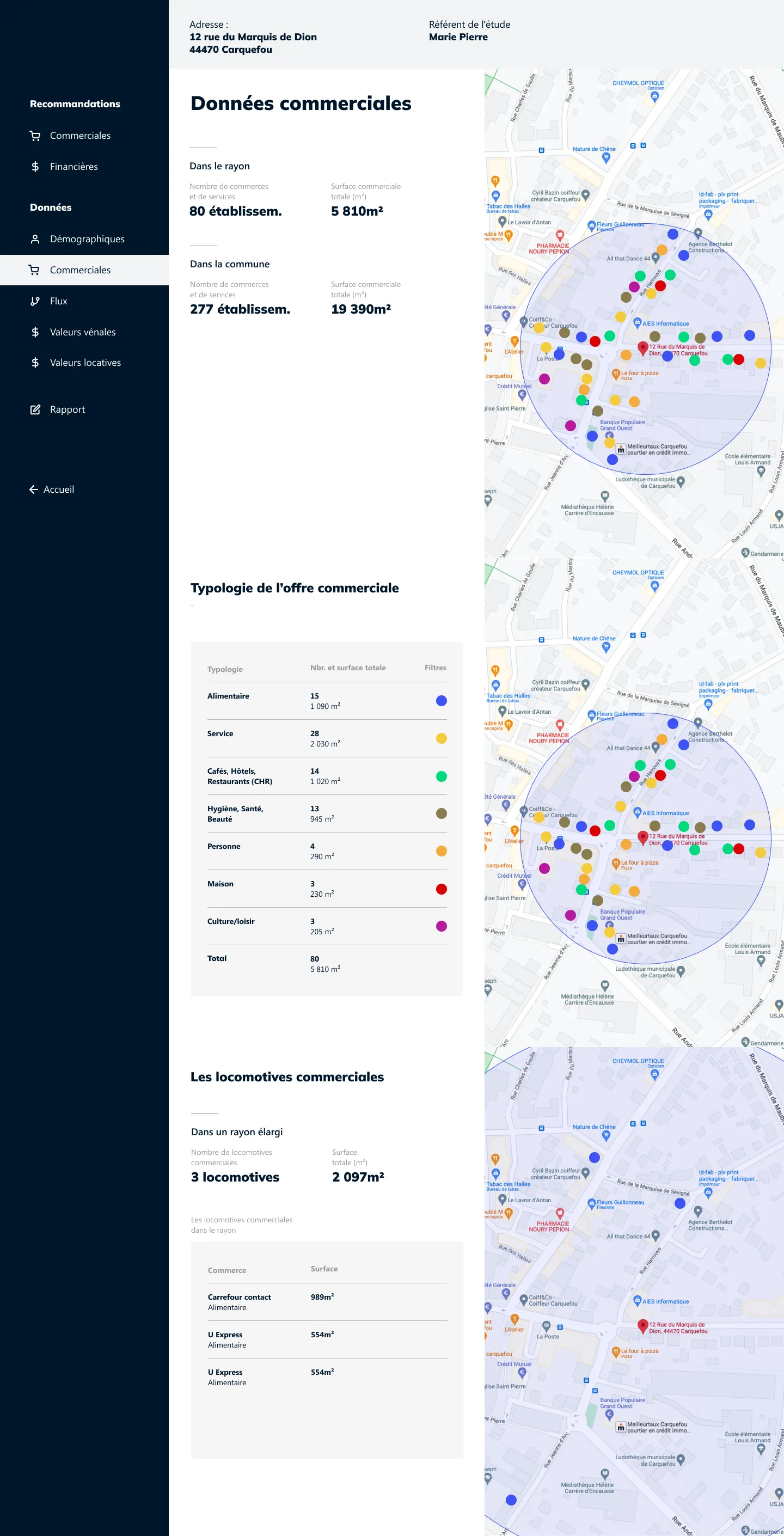Click the edit icon beside Rapport
784x1536 pixels.
tap(35, 409)
